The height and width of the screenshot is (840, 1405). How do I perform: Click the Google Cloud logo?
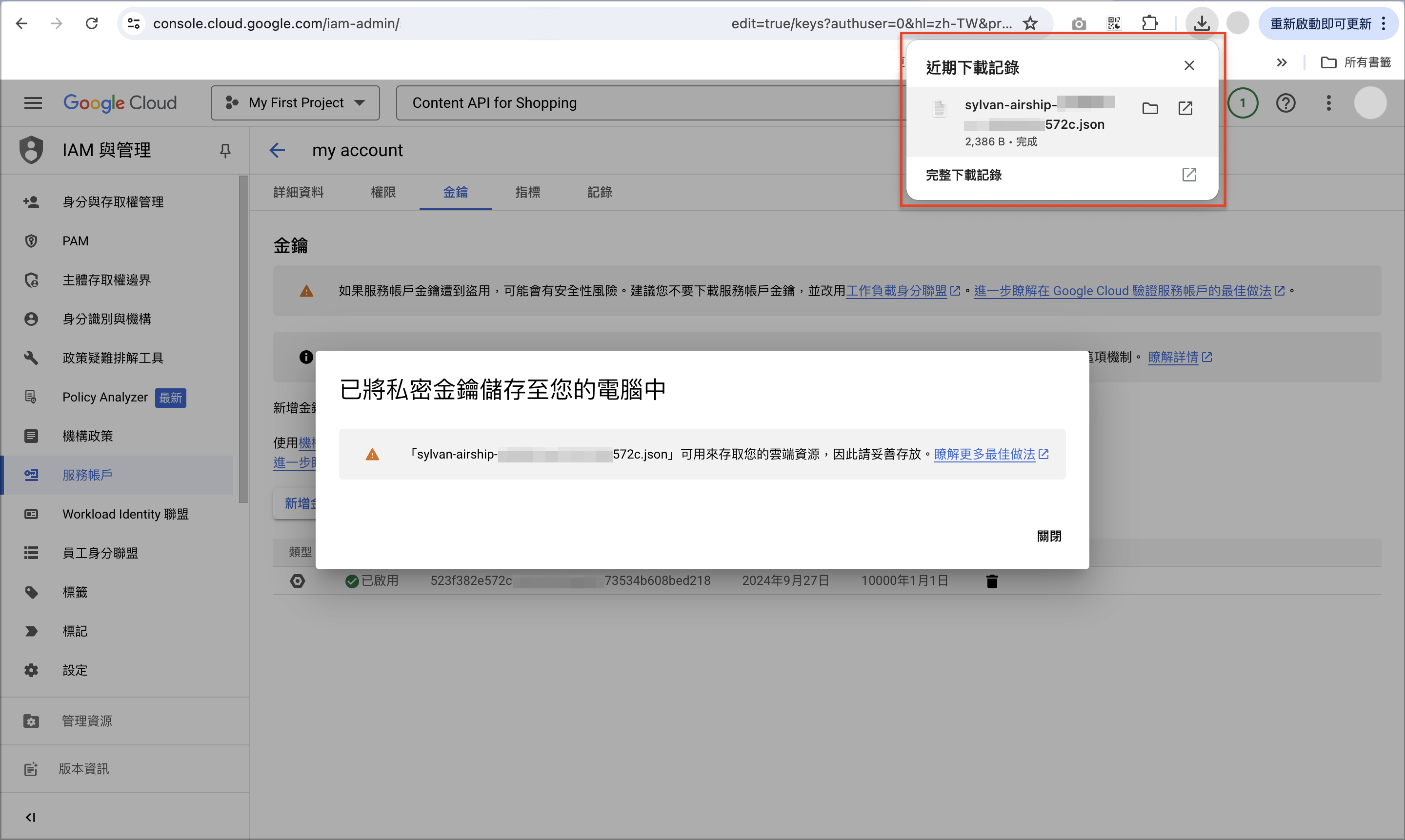tap(120, 102)
